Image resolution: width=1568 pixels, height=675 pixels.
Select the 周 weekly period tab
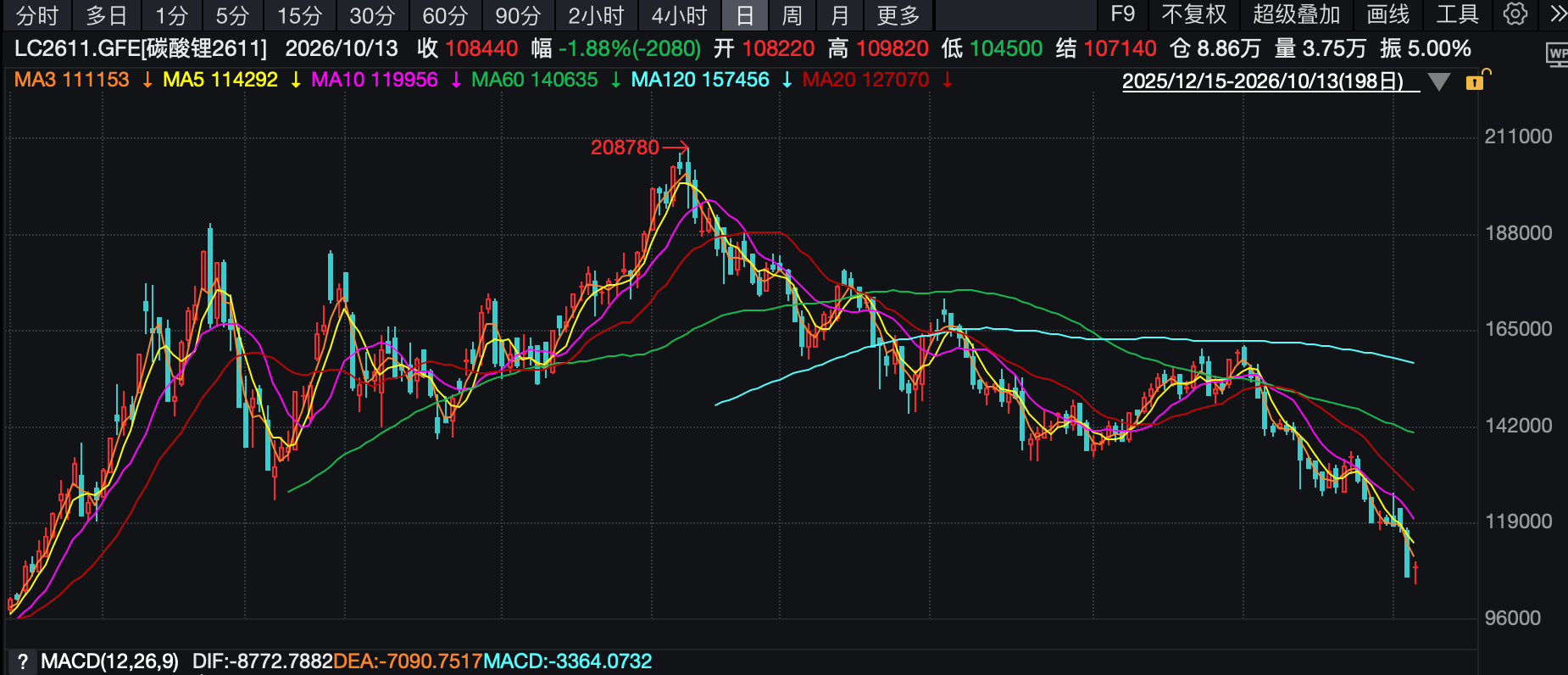[792, 15]
